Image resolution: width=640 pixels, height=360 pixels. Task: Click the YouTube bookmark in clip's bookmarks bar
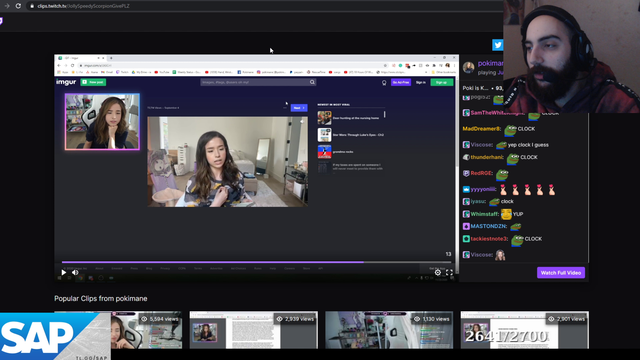[162, 72]
